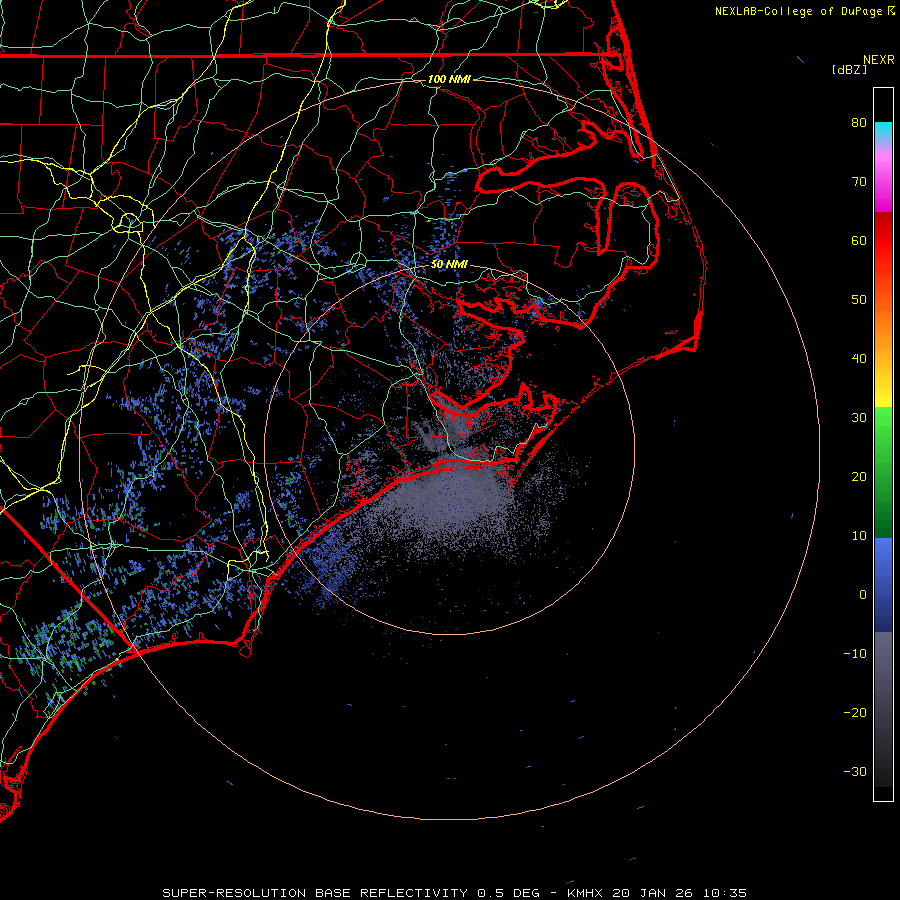
Task: Click the [dBZ] legend unit label
Action: [x=849, y=70]
